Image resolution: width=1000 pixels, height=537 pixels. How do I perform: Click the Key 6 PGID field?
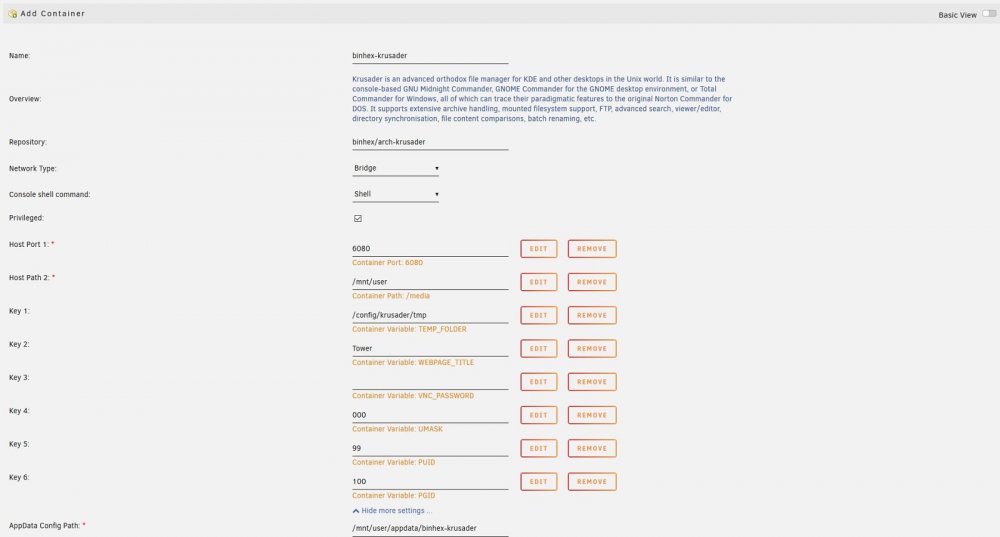pos(430,482)
